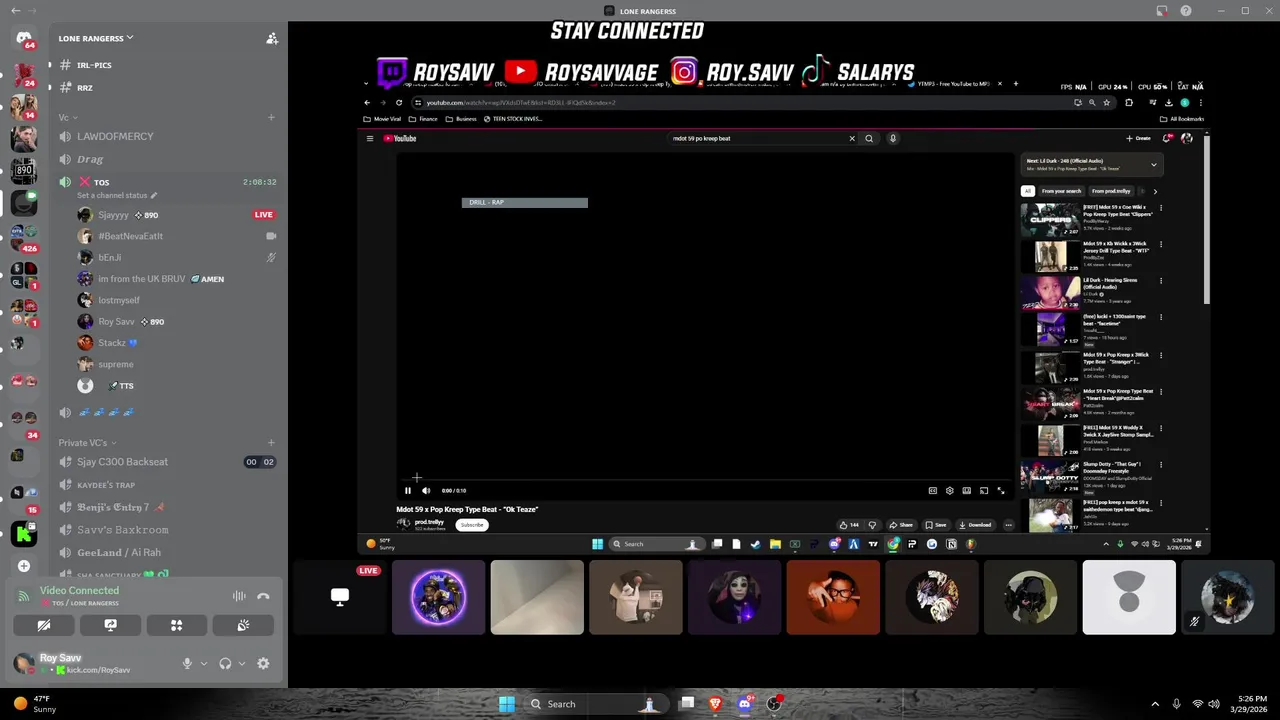Create a channel in Private VC's category

(271, 442)
